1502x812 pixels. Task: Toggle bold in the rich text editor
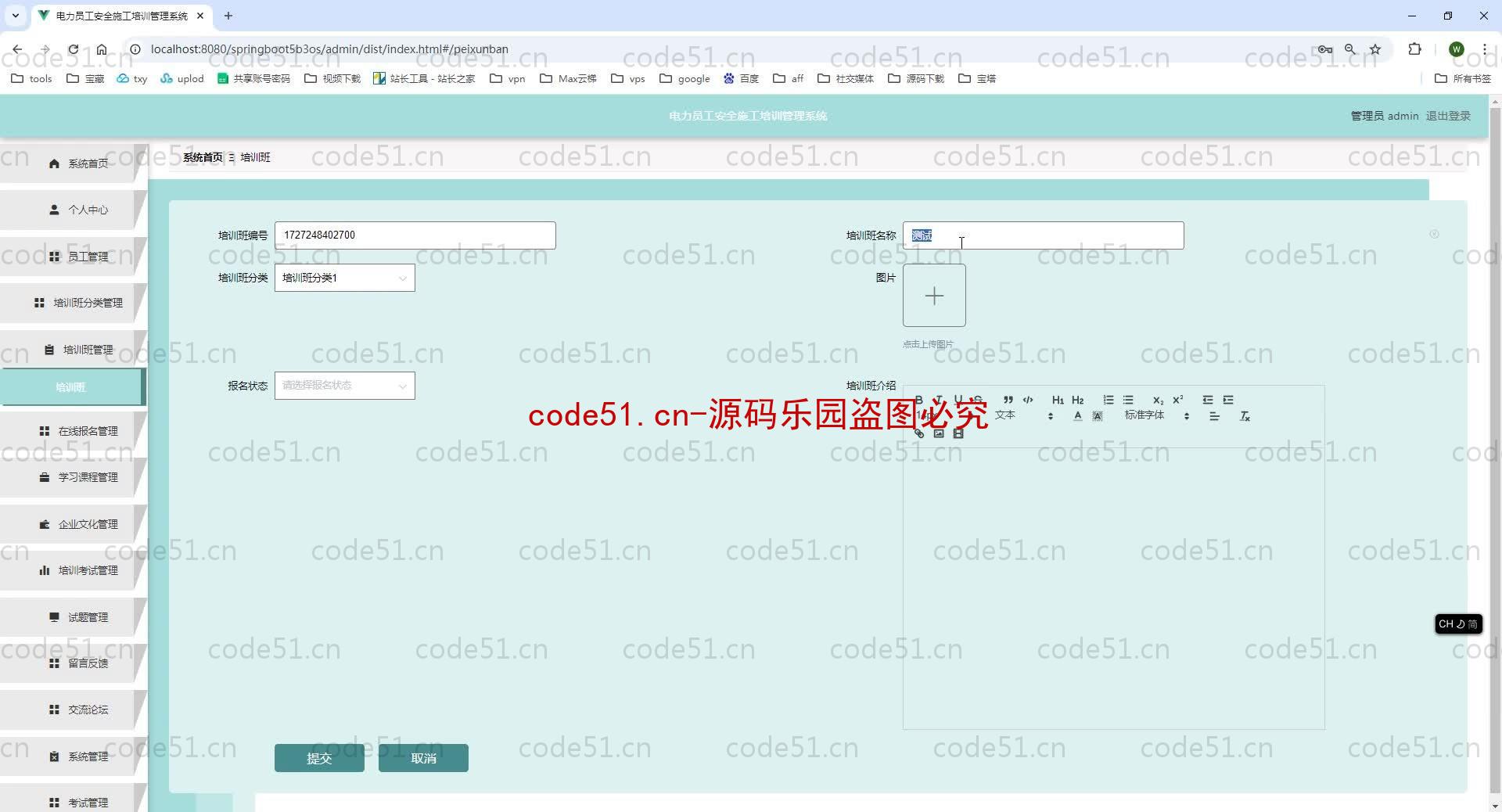click(918, 400)
